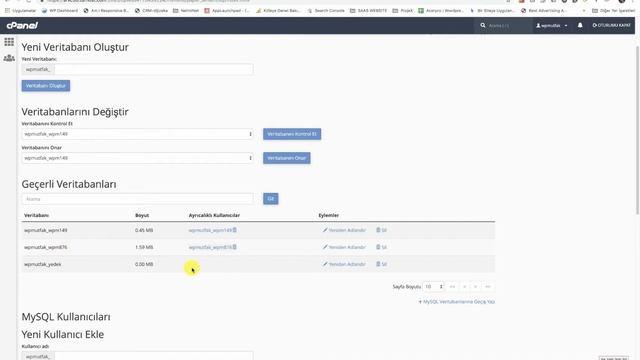The width and height of the screenshot is (640, 360).
Task: Click the 0.45 MB size cell
Action: pyautogui.click(x=144, y=230)
